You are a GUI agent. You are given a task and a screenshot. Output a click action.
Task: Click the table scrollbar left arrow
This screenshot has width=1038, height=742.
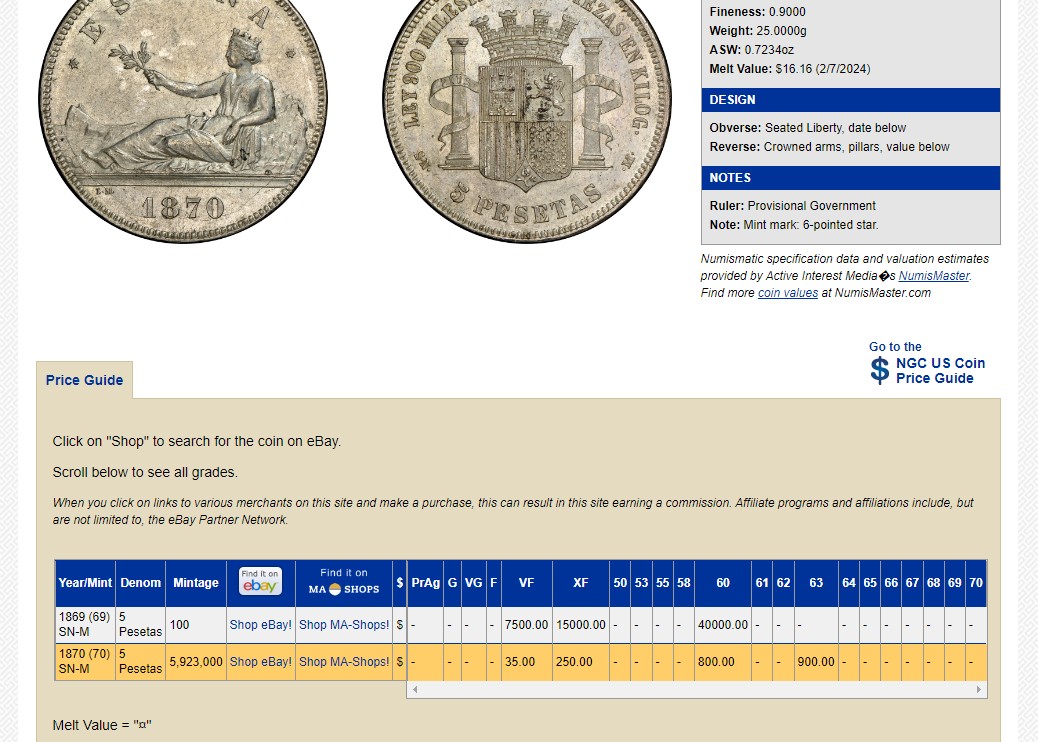[x=415, y=690]
